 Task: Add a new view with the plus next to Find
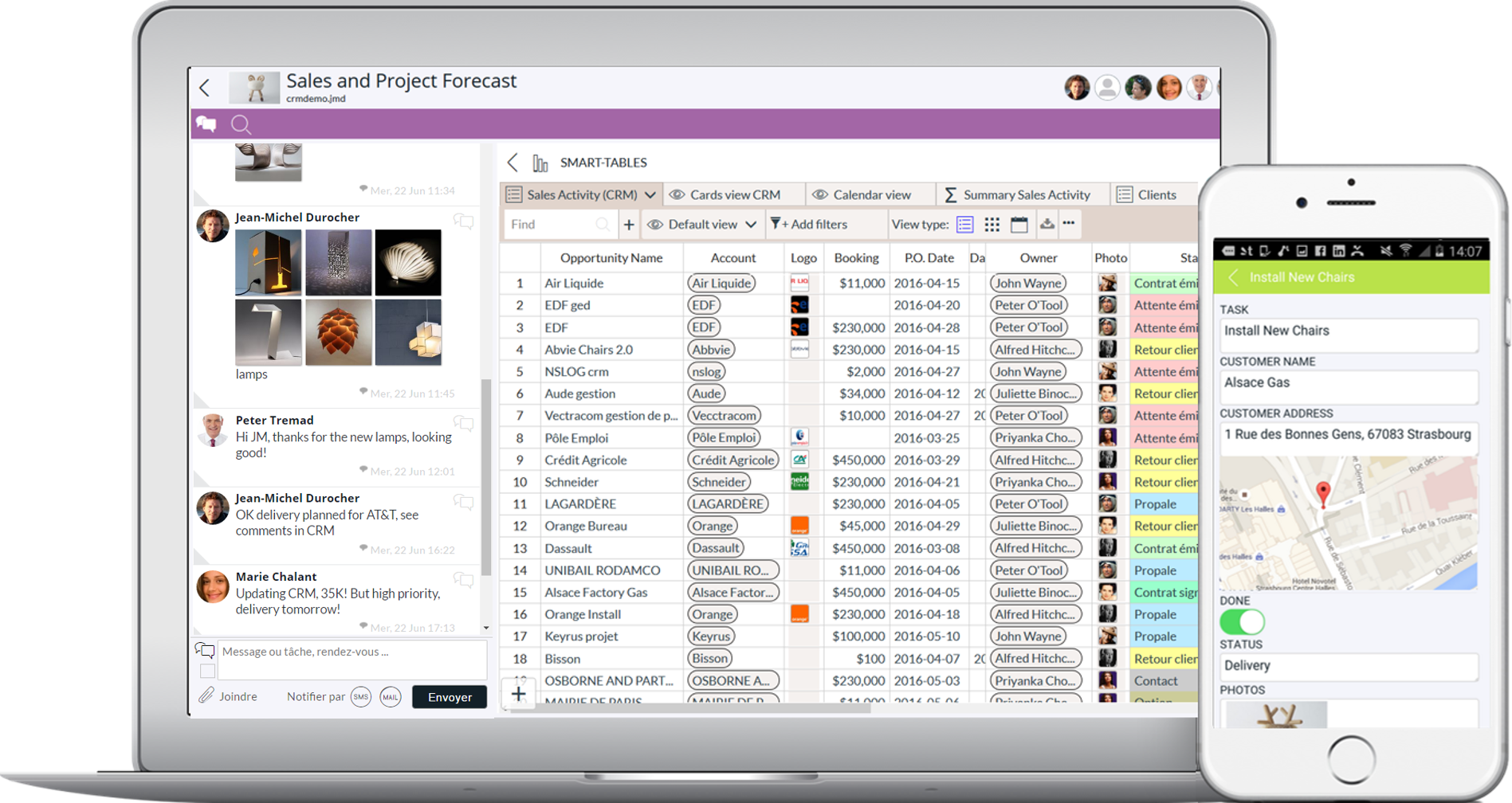(x=629, y=225)
